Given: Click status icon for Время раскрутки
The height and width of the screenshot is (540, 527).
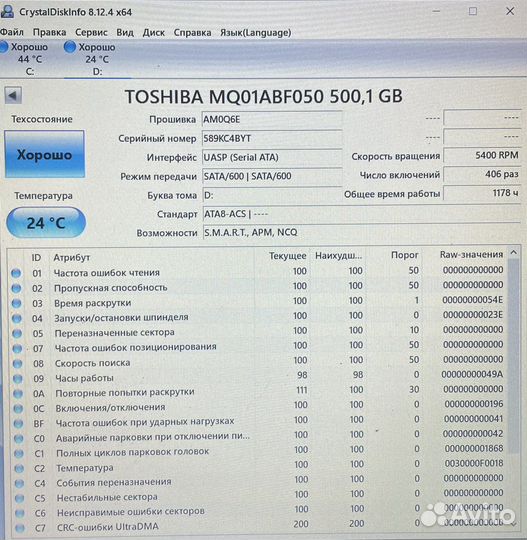Looking at the screenshot, I should [x=17, y=303].
